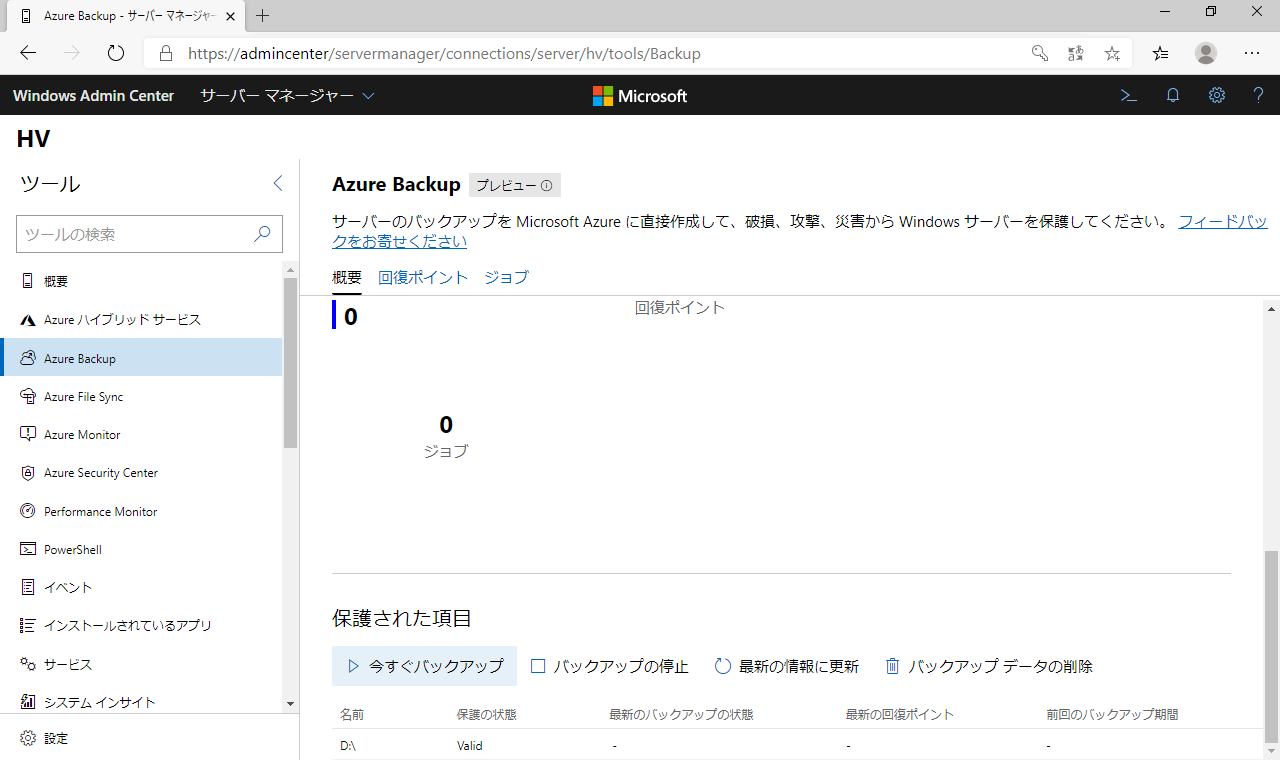Click the main content scrollbar up arrow
Viewport: 1280px width, 760px height.
click(1271, 309)
